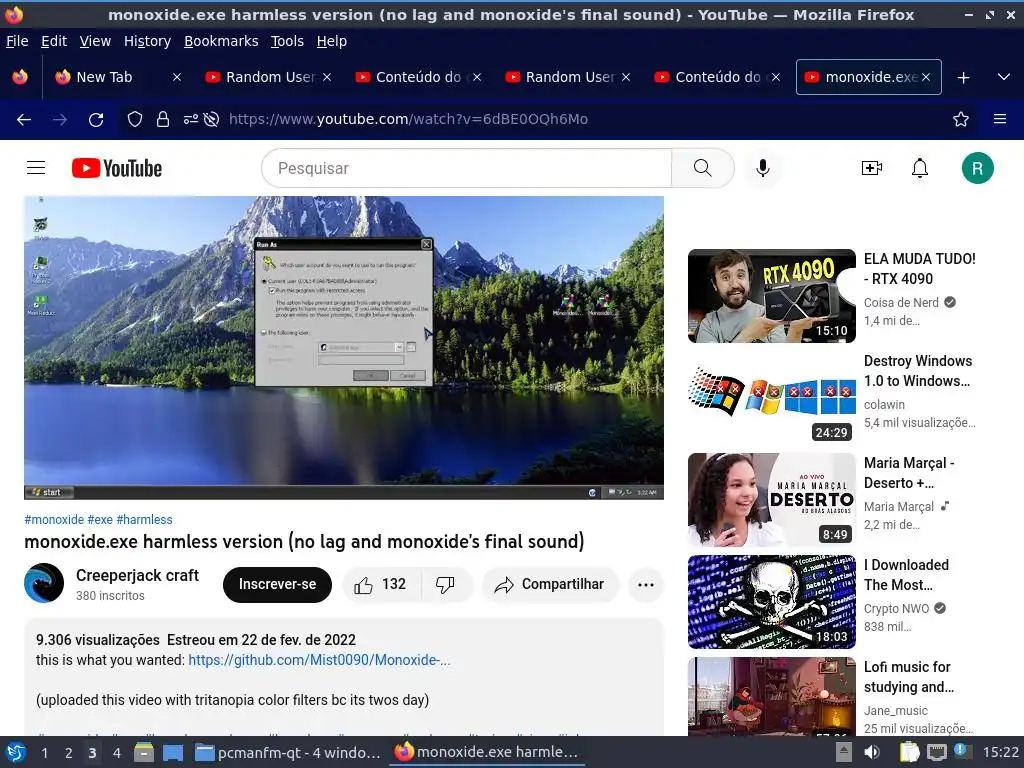The image size is (1024, 768).
Task: Open the Create video camera icon
Action: point(872,168)
